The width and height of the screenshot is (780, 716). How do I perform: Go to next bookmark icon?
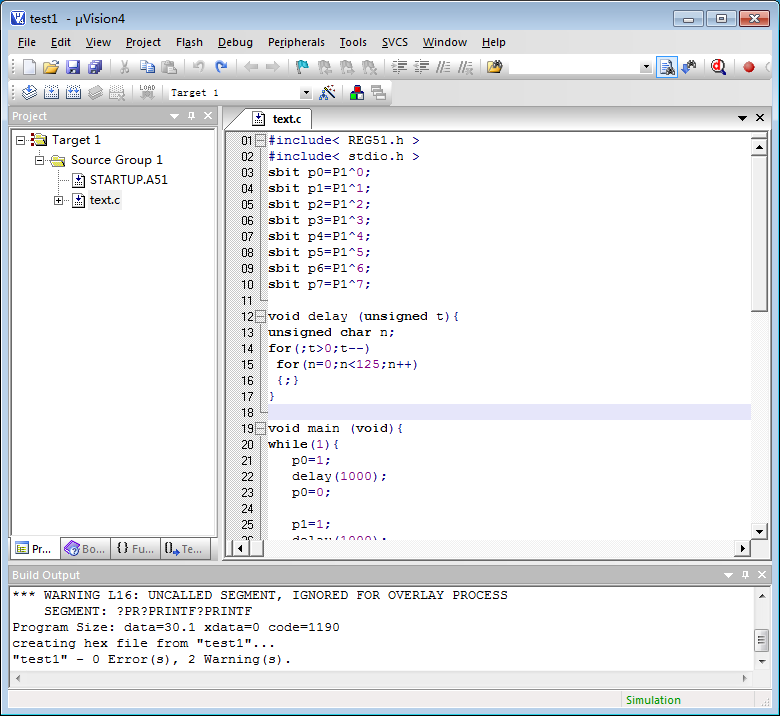tap(347, 67)
